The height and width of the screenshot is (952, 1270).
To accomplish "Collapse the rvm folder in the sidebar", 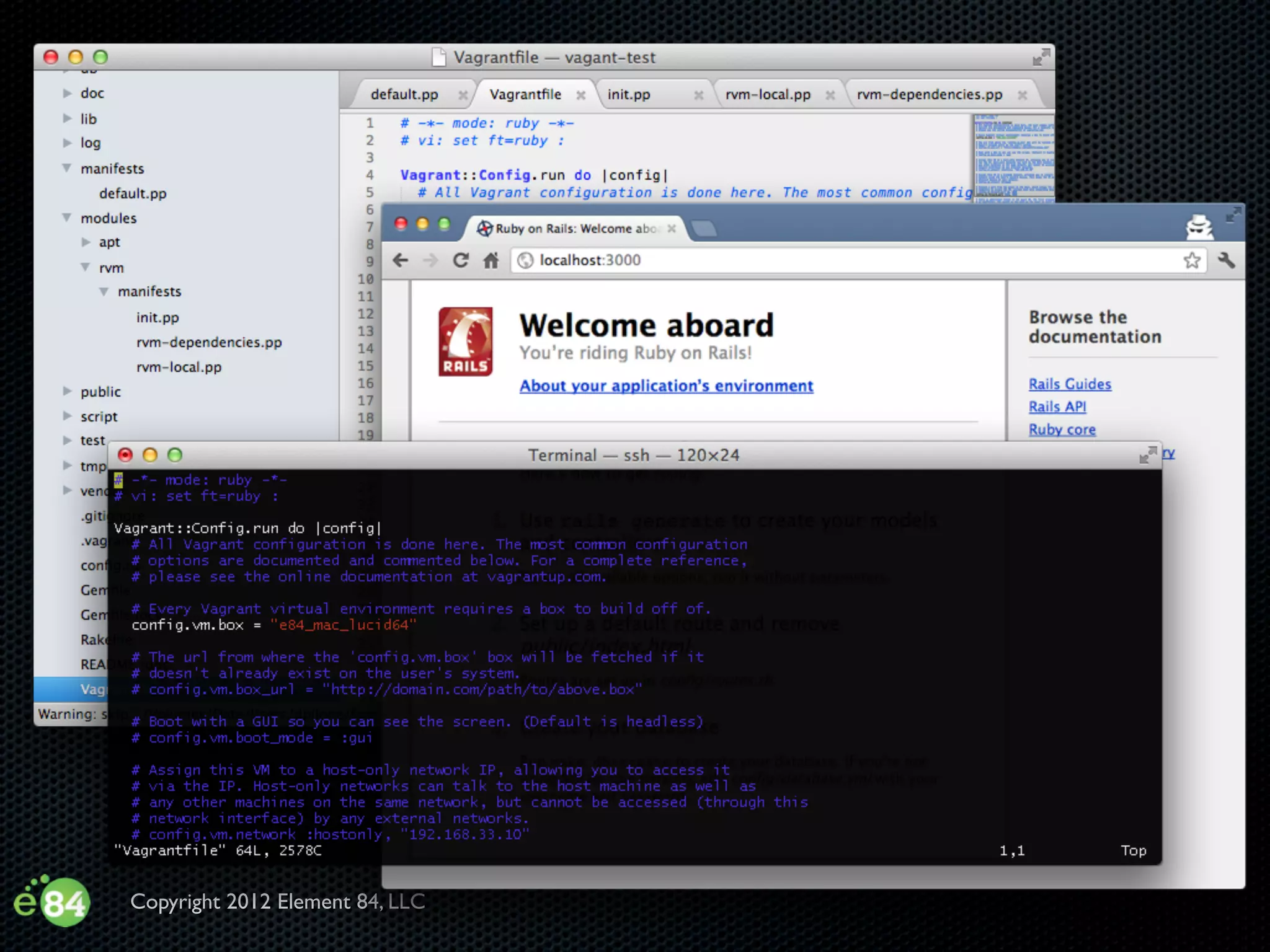I will click(86, 267).
